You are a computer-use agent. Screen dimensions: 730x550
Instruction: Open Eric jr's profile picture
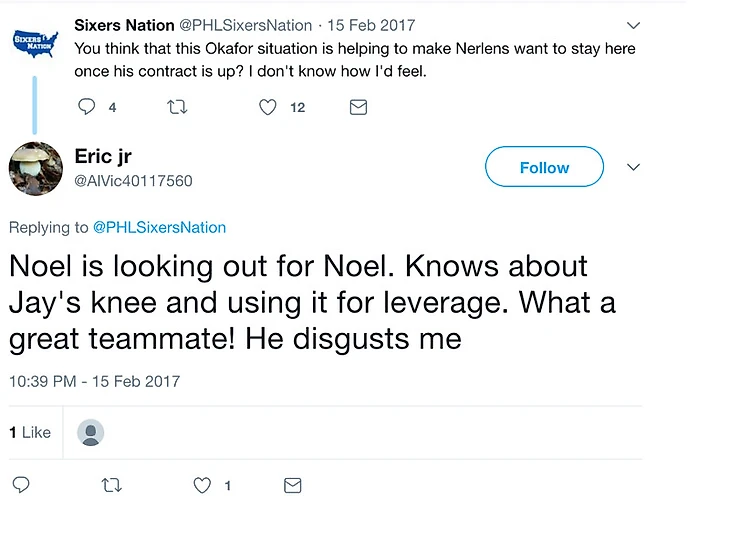tap(35, 168)
